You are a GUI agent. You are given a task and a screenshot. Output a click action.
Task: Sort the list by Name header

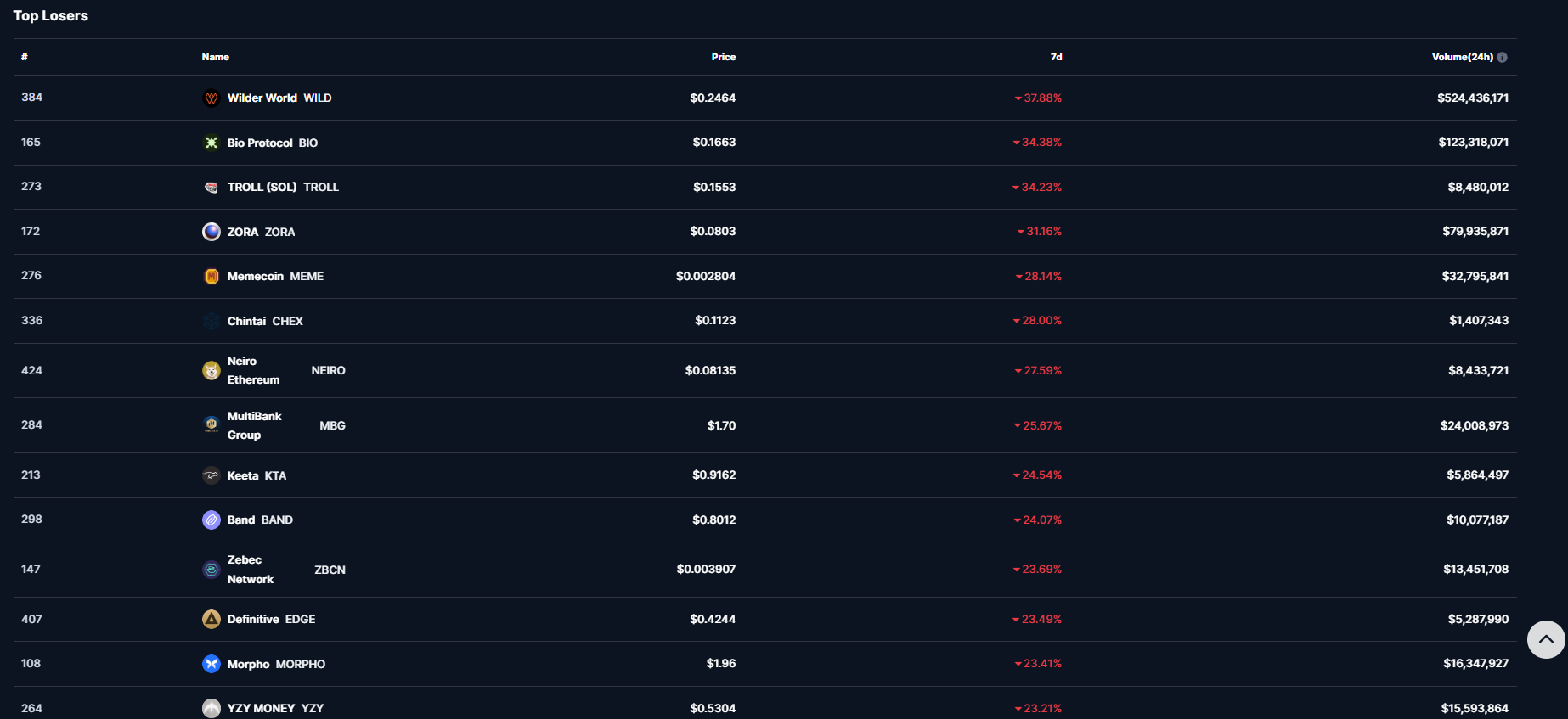pos(215,57)
